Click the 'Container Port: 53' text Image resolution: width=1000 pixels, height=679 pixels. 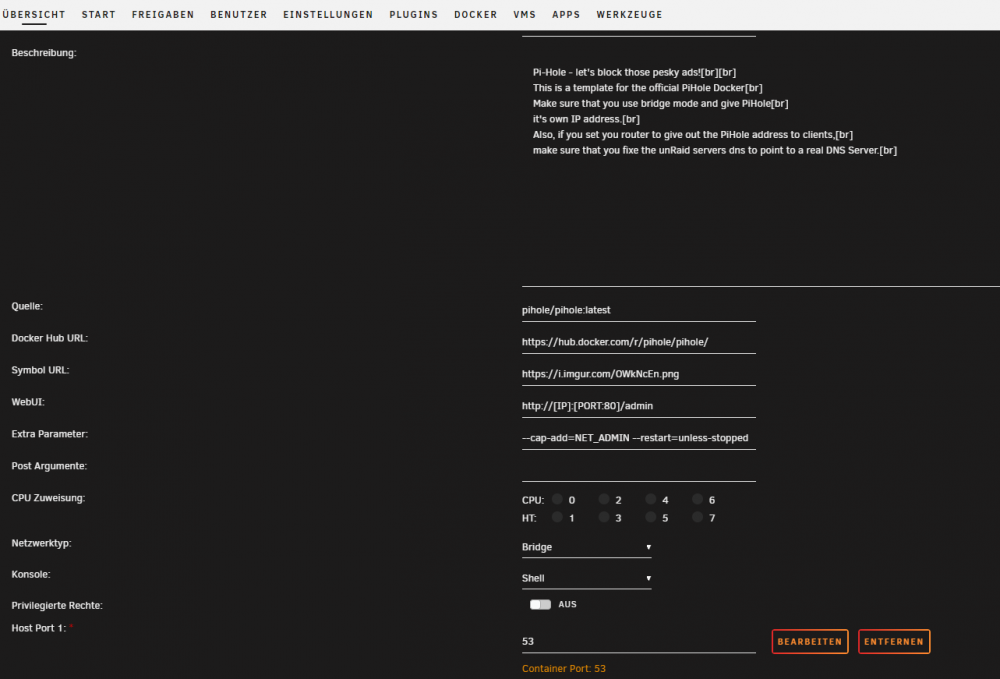click(x=564, y=668)
